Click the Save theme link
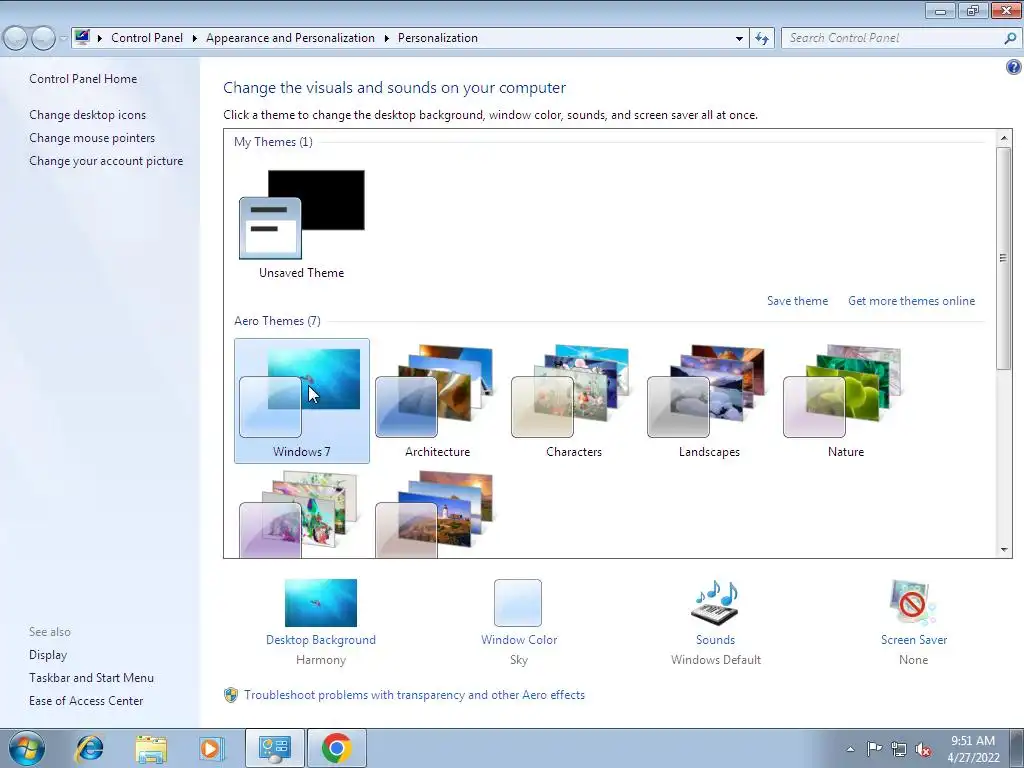Image resolution: width=1024 pixels, height=768 pixels. pos(797,301)
